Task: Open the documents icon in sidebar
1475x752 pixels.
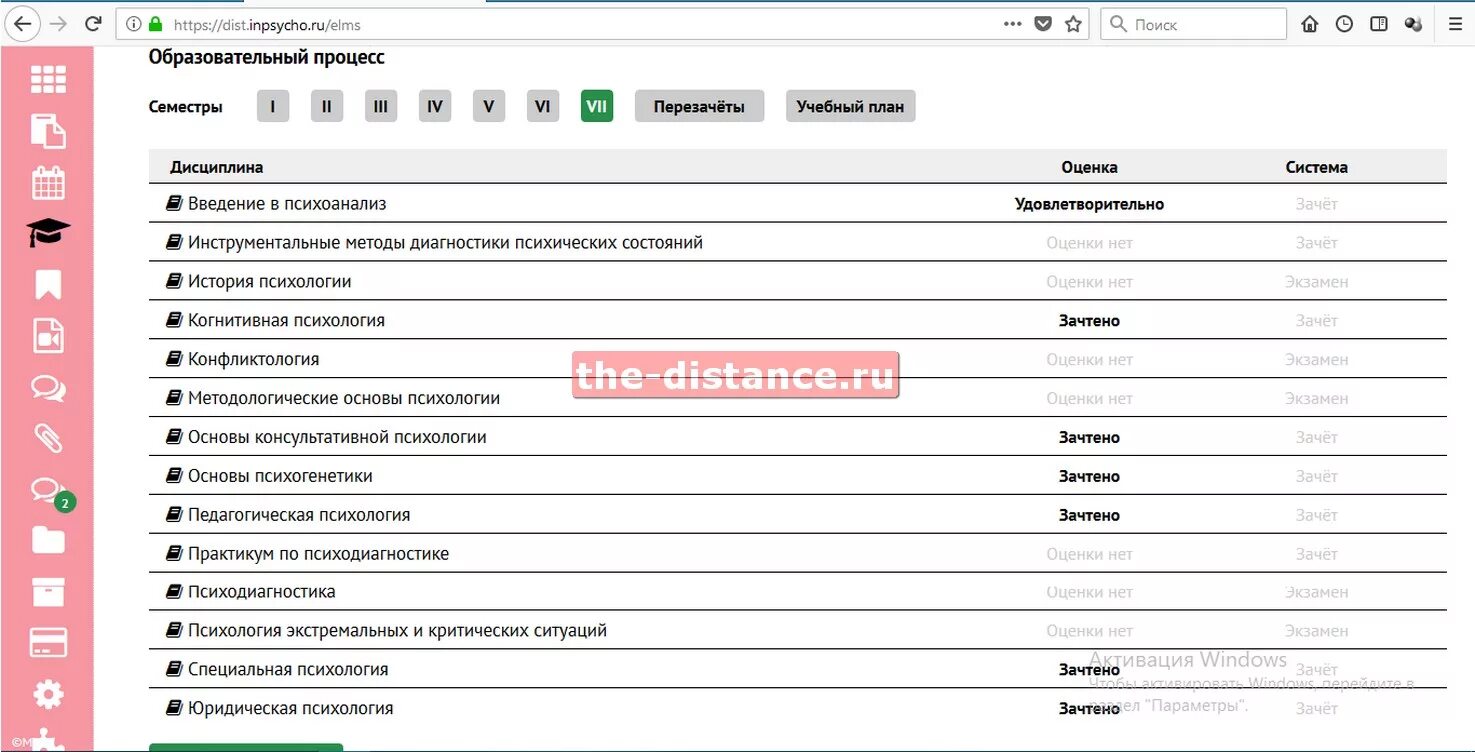Action: [48, 131]
